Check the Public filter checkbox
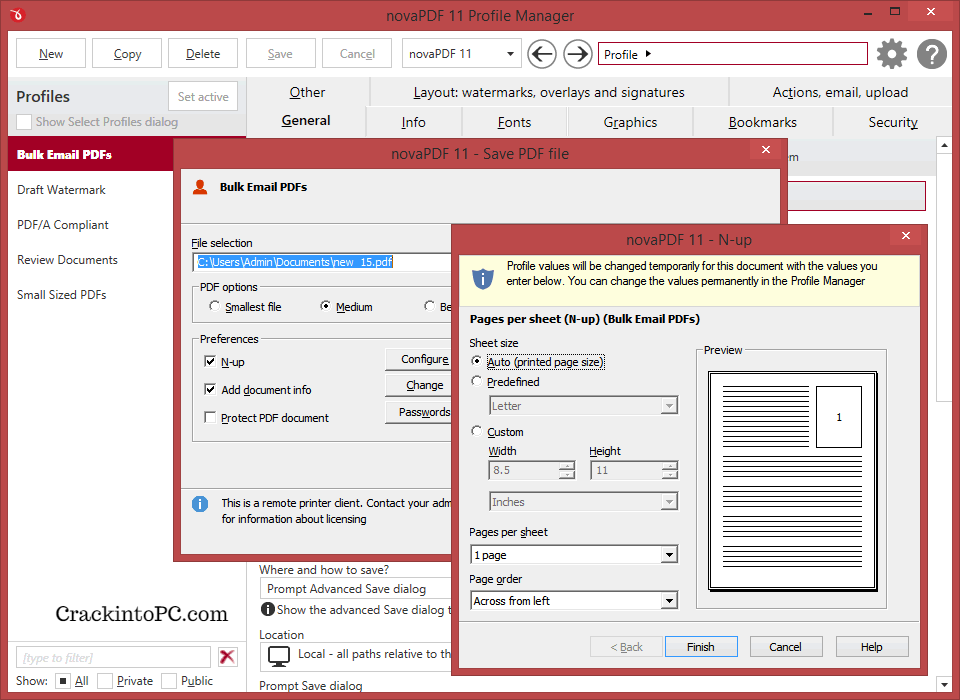Viewport: 960px width, 700px height. [x=169, y=680]
